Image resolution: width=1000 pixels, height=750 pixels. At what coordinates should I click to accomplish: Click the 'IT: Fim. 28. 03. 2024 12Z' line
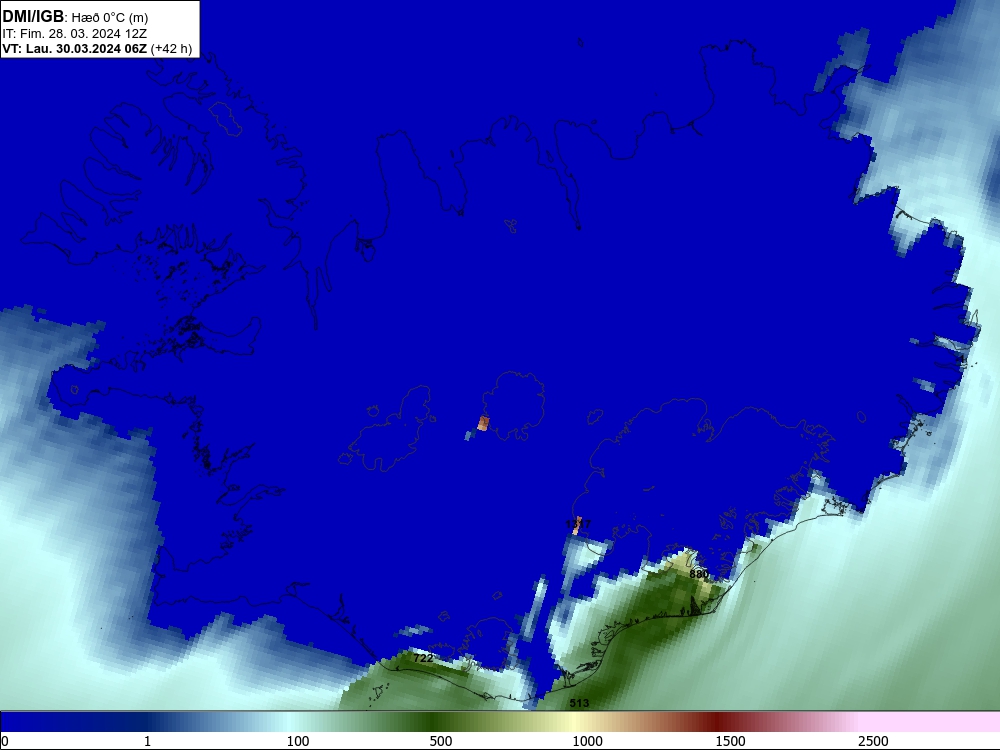[x=75, y=34]
